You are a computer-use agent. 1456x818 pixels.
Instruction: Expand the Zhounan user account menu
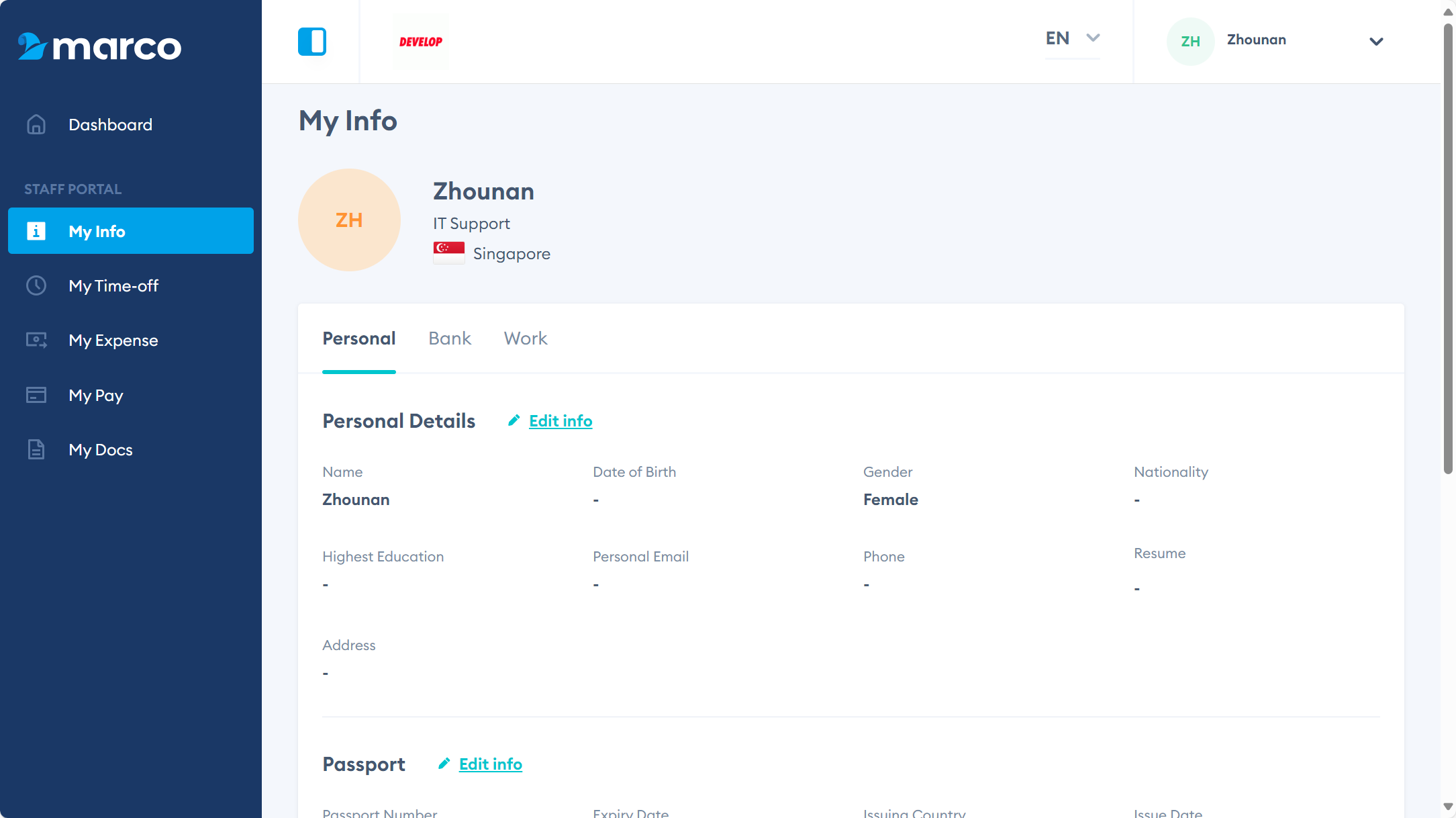point(1376,42)
